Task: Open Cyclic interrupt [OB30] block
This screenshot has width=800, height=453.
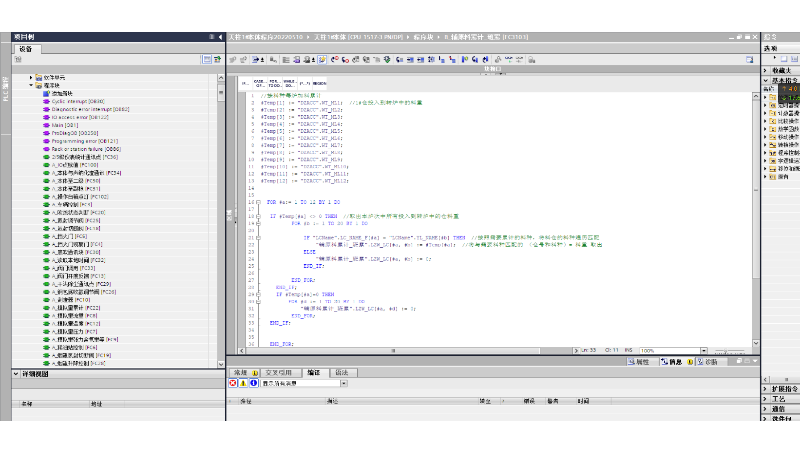Action: 78,101
